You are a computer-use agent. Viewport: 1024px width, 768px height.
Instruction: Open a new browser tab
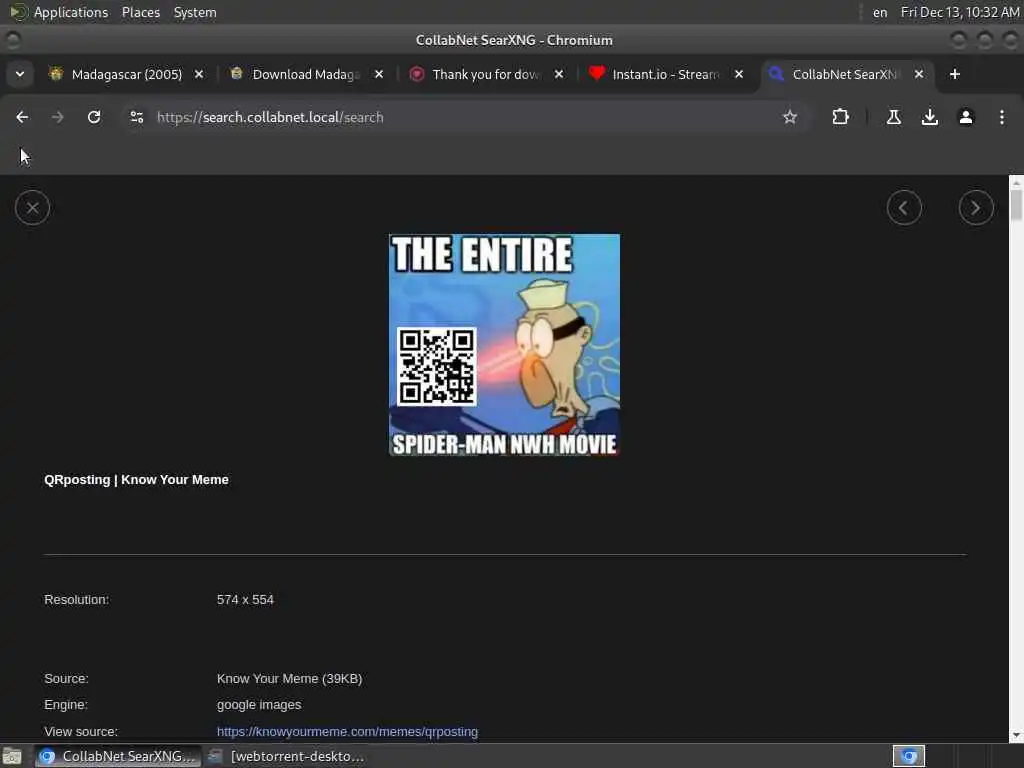954,74
